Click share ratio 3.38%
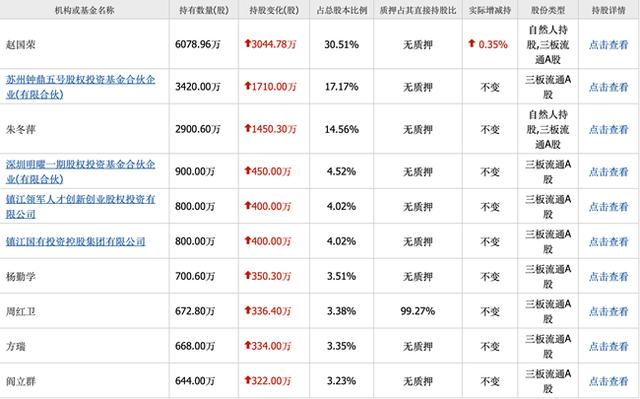This screenshot has width=640, height=399. point(342,311)
